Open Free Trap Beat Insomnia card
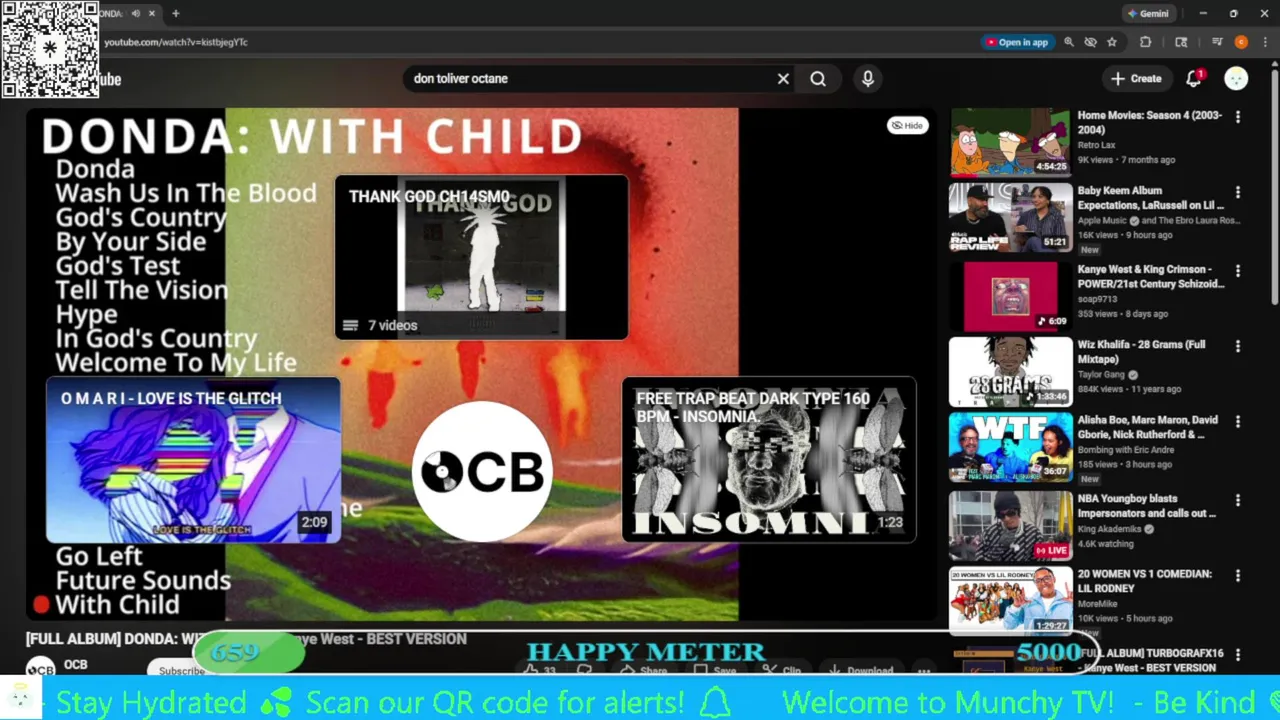The width and height of the screenshot is (1280, 720). (x=768, y=460)
